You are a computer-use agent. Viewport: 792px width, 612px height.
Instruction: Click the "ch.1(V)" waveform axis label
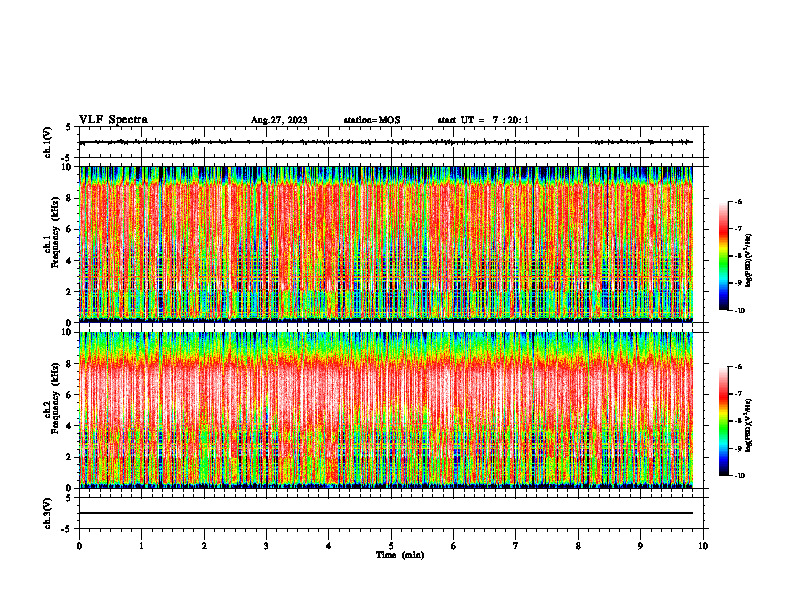point(48,142)
